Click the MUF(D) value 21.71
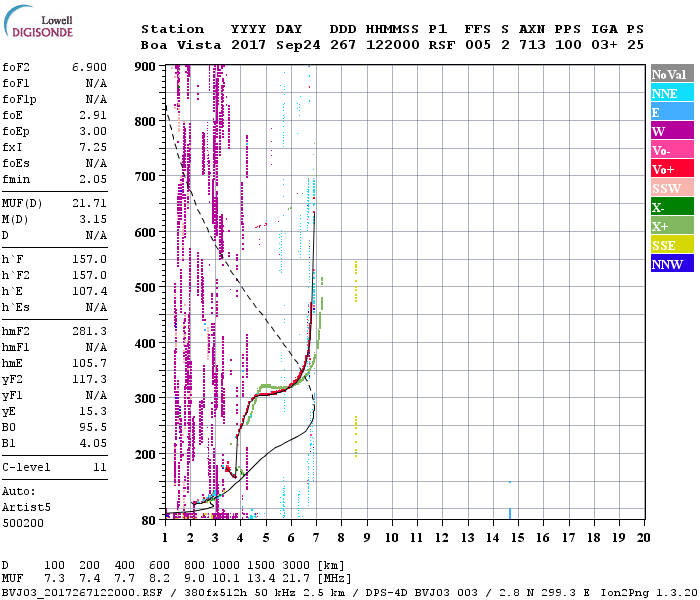 pyautogui.click(x=89, y=204)
